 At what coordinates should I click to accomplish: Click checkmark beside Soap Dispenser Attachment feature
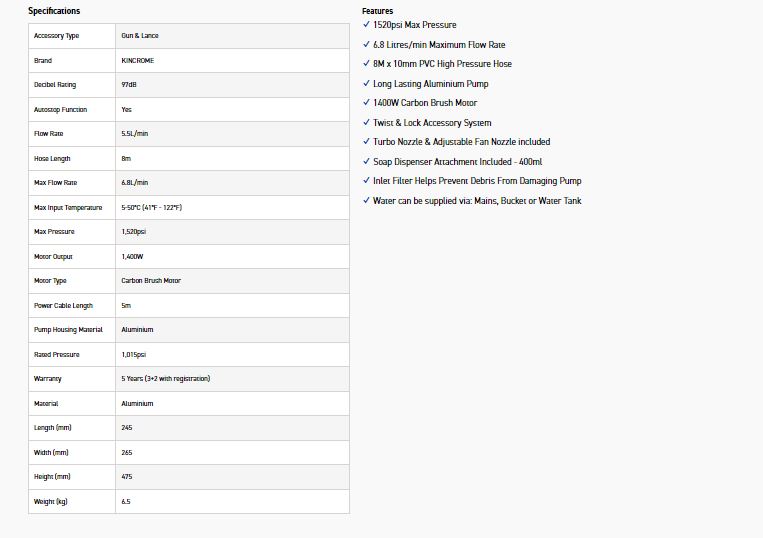[366, 161]
